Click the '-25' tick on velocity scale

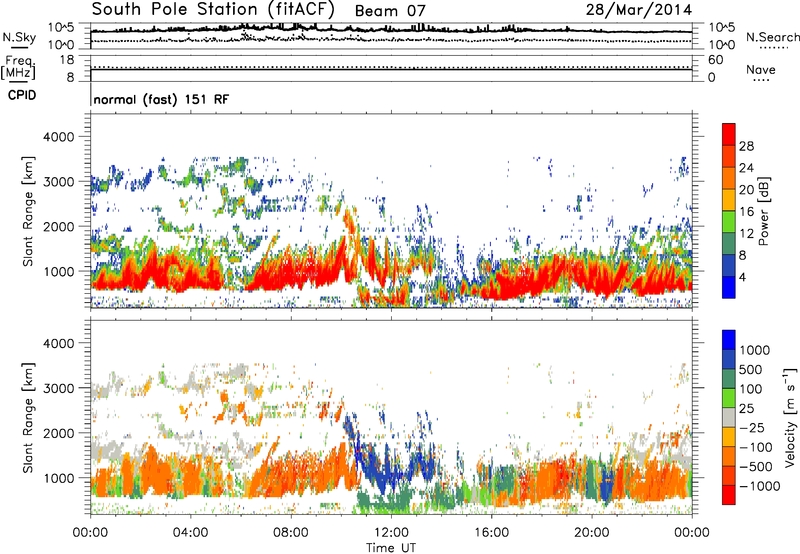(x=752, y=427)
